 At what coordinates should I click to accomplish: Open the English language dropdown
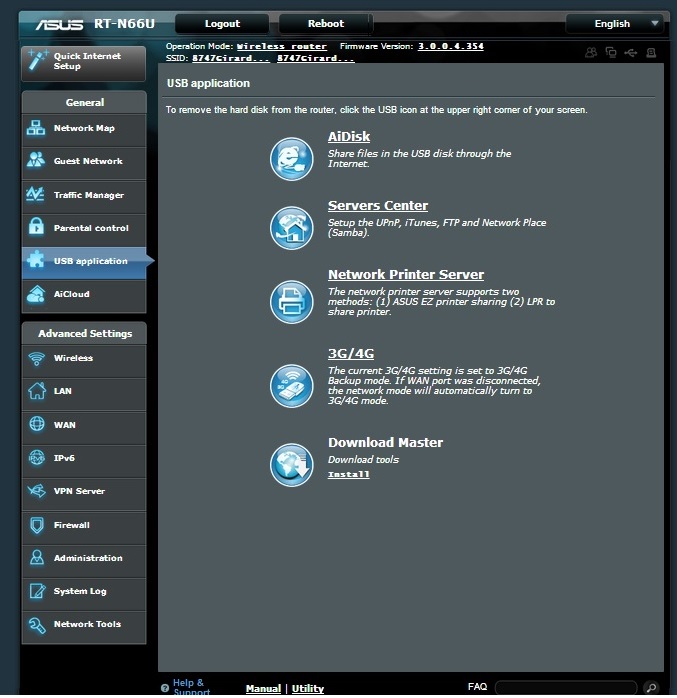pyautogui.click(x=615, y=24)
